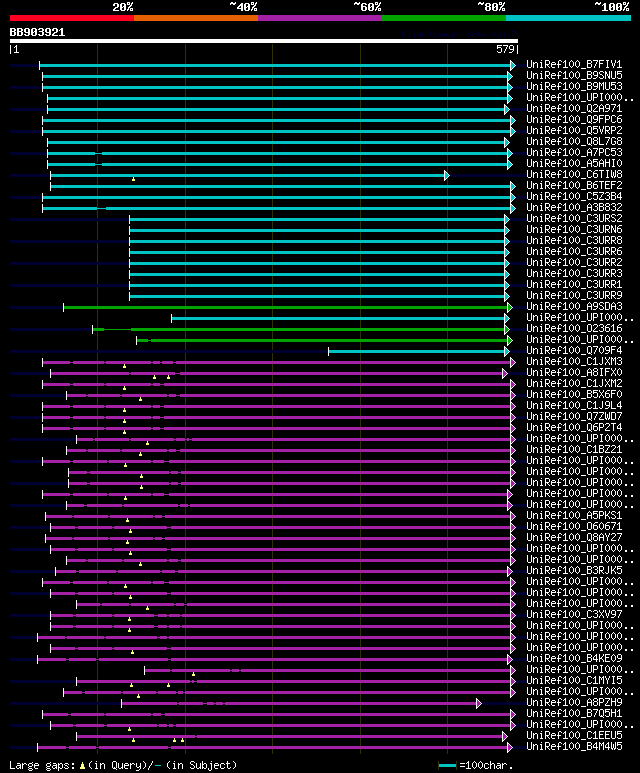Click the arrowhead ending the C6TIW8 alignment
Screen dimensions: 640x773
(x=447, y=175)
